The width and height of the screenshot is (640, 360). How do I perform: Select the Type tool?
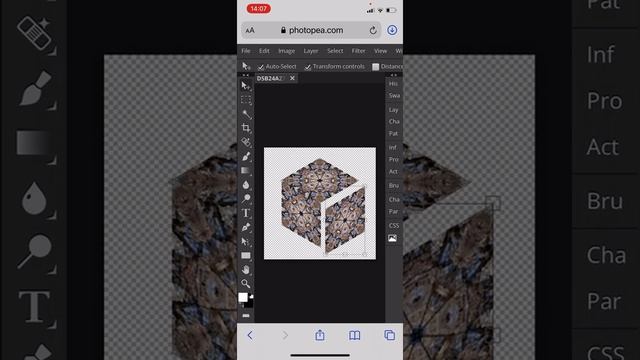coord(245,213)
